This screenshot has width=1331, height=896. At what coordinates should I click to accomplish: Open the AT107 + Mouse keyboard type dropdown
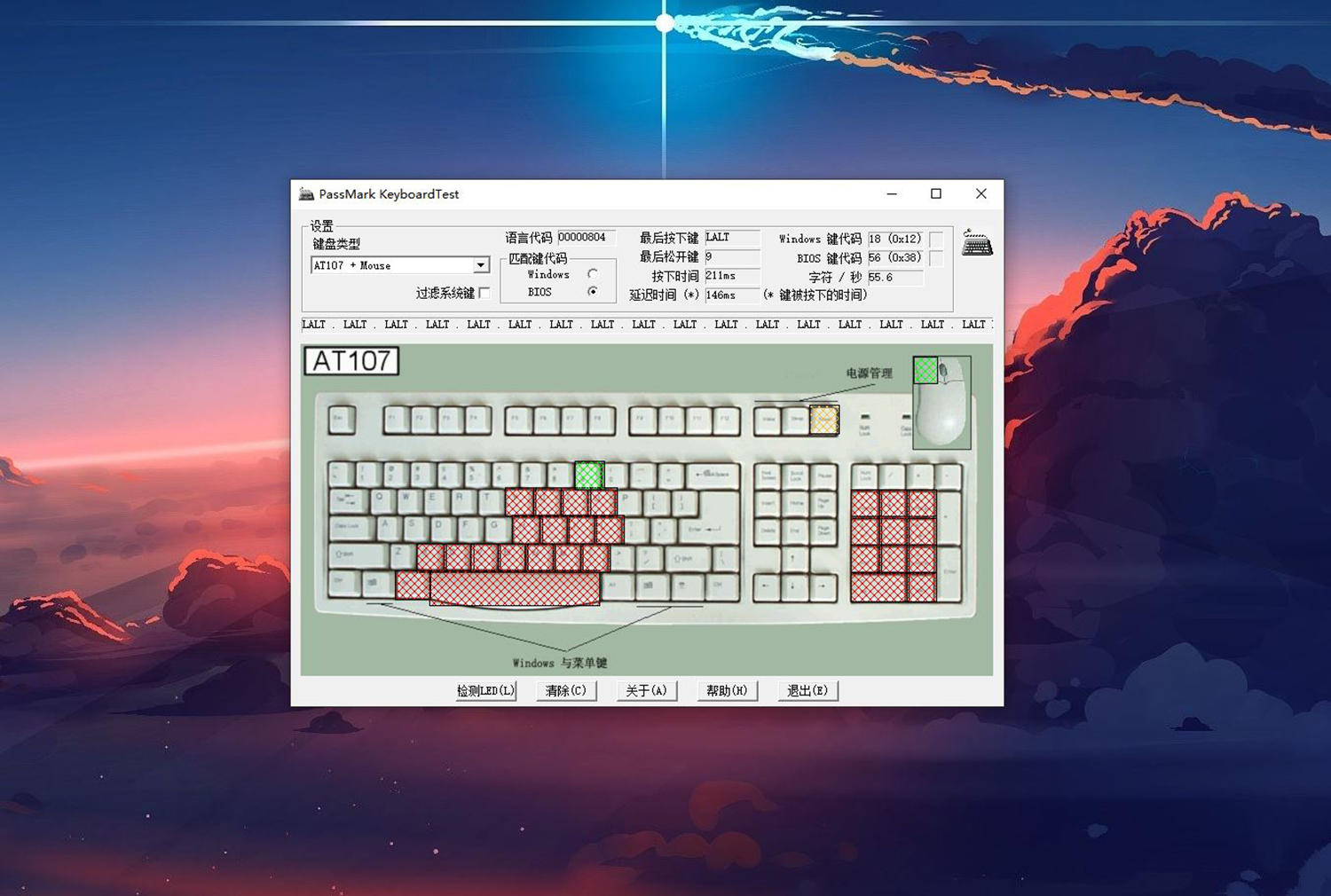(480, 265)
